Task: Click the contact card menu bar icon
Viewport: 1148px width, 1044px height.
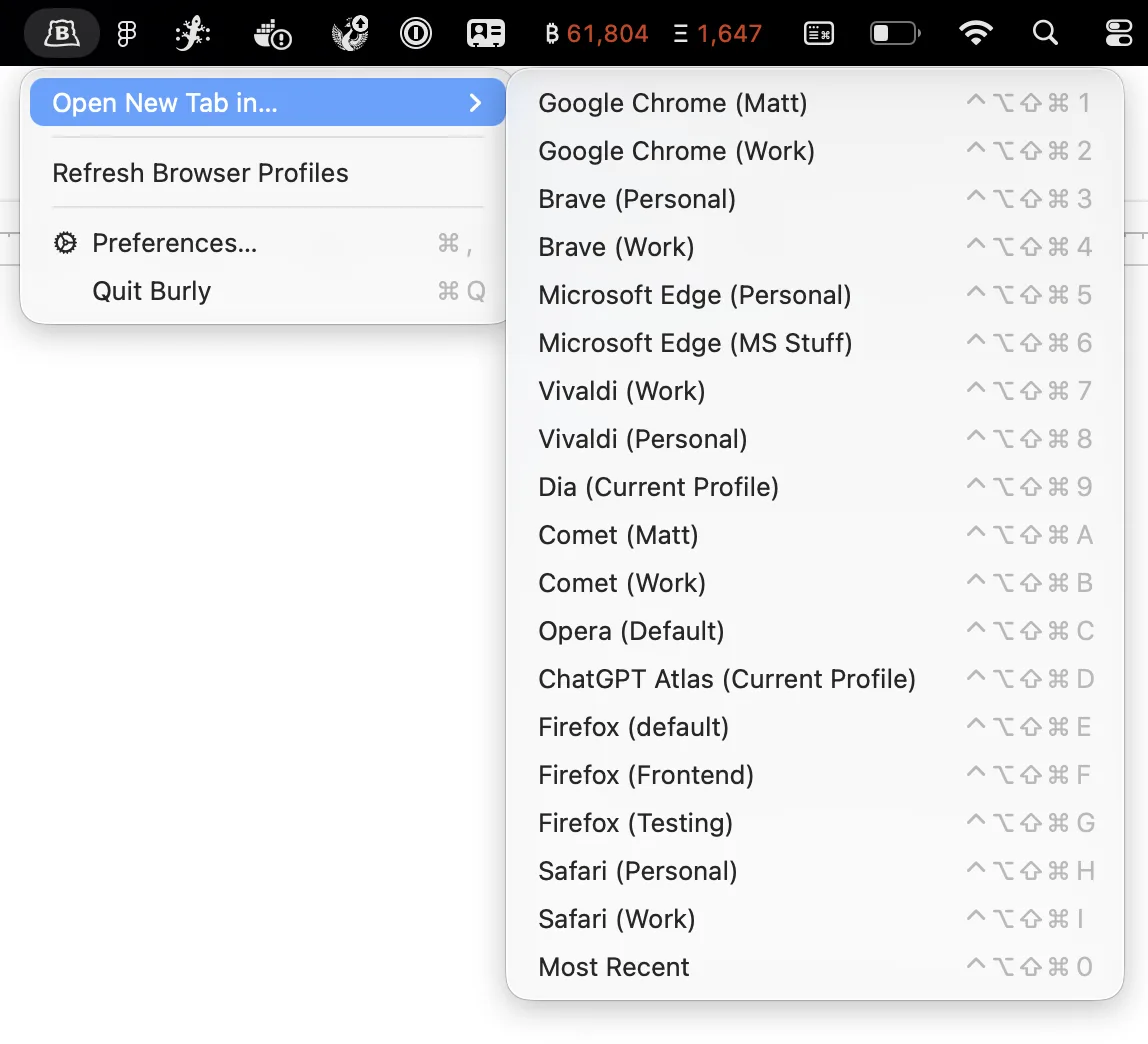Action: coord(486,33)
